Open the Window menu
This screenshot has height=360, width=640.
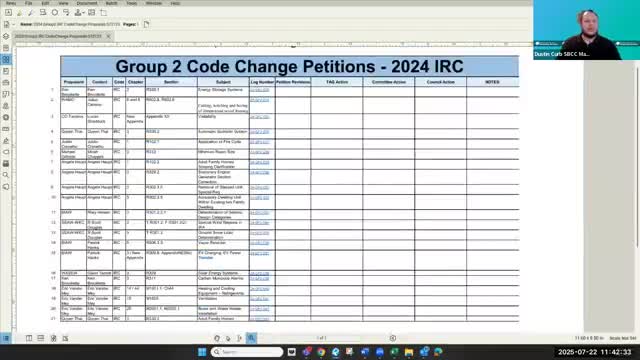[x=154, y=3]
